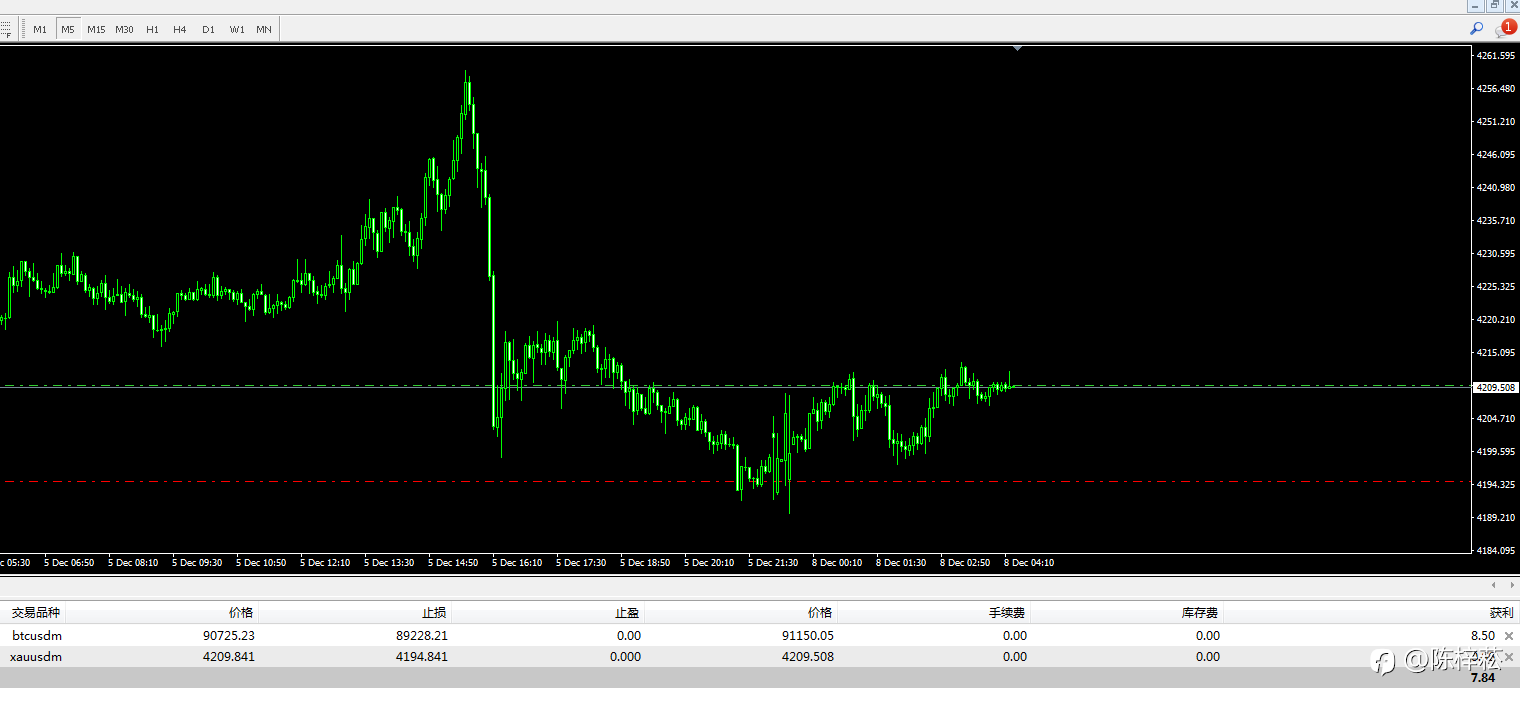The width and height of the screenshot is (1520, 704).
Task: Switch to the MN monthly timeframe
Action: point(264,29)
